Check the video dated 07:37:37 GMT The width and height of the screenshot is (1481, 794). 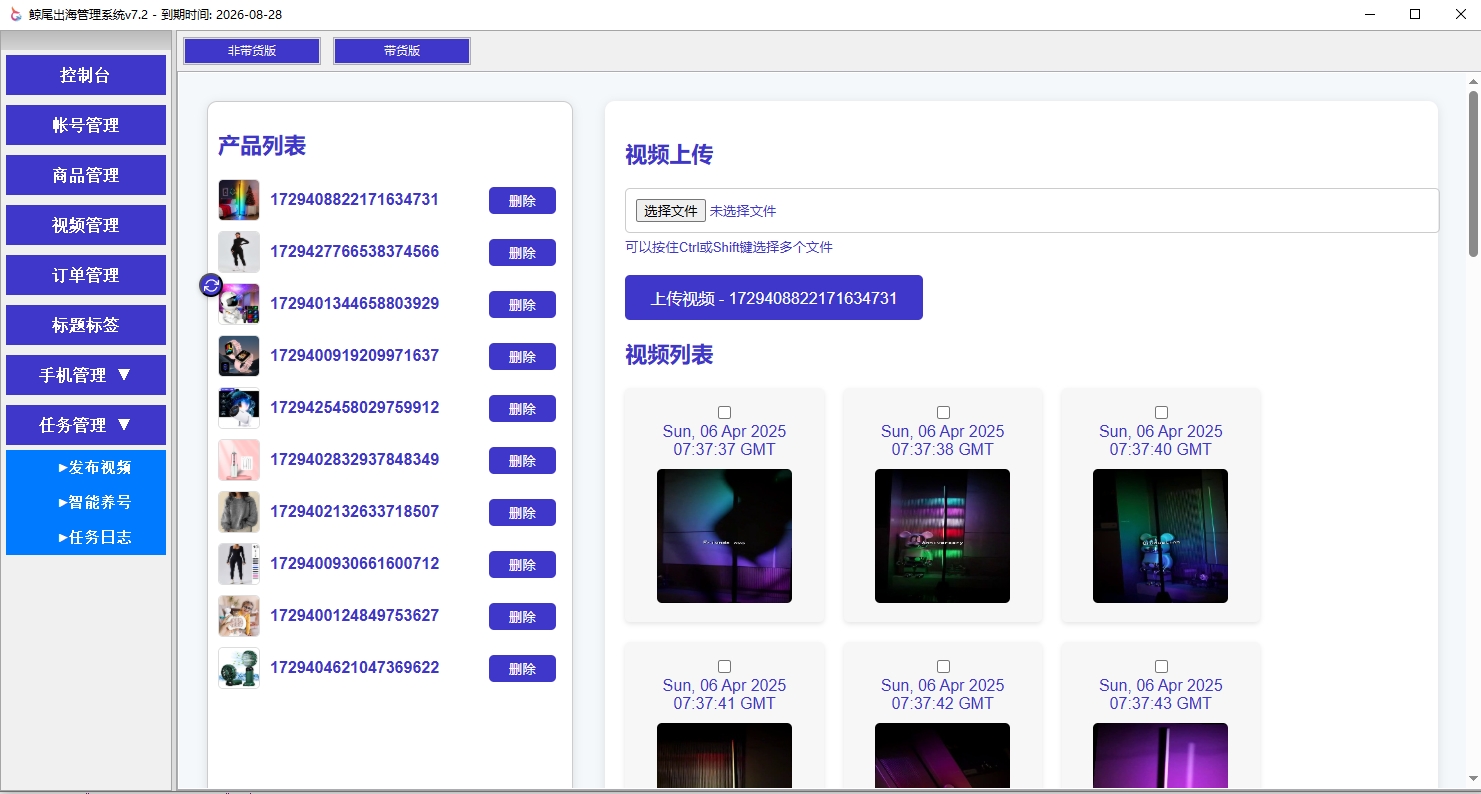(725, 413)
